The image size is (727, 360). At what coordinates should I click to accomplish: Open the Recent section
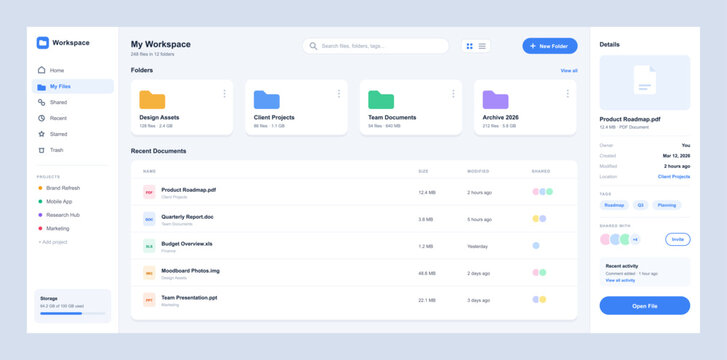73,118
